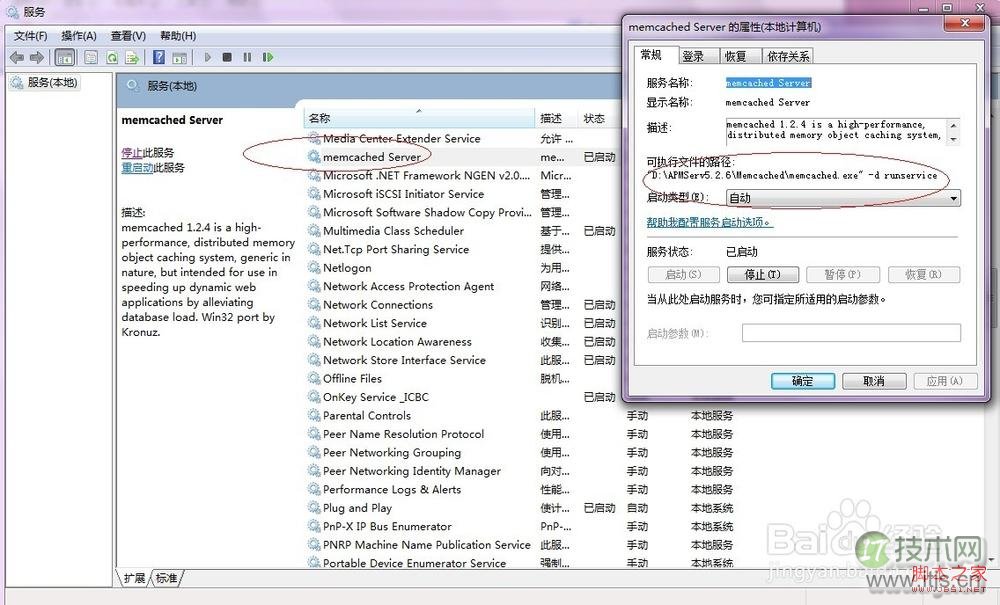Export the services list using the export icon
Screen dimensions: 1000x605
point(134,57)
